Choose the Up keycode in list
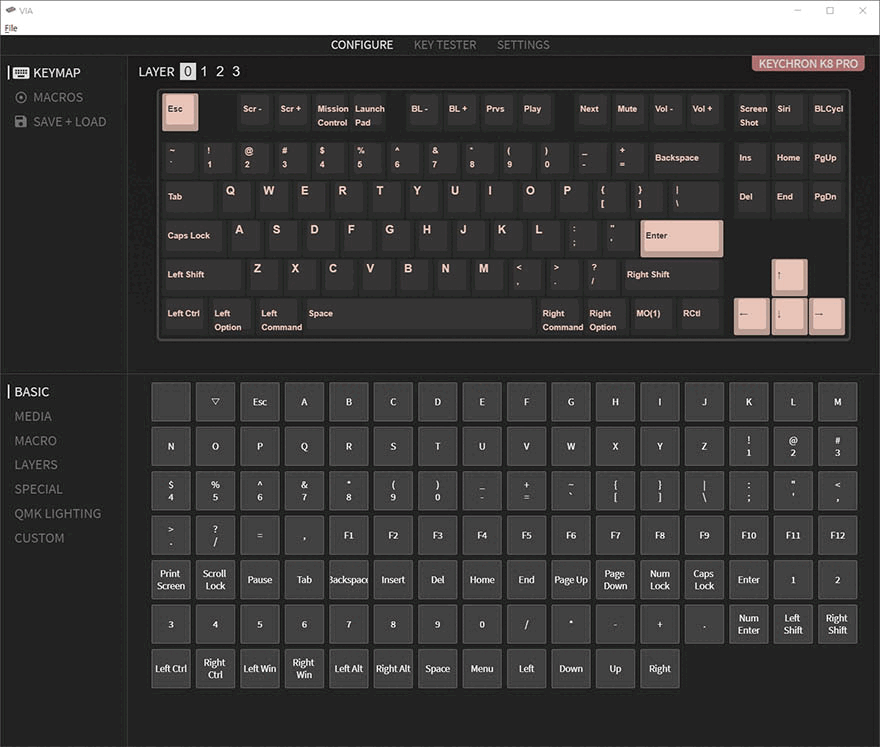The image size is (880, 747). pos(616,668)
